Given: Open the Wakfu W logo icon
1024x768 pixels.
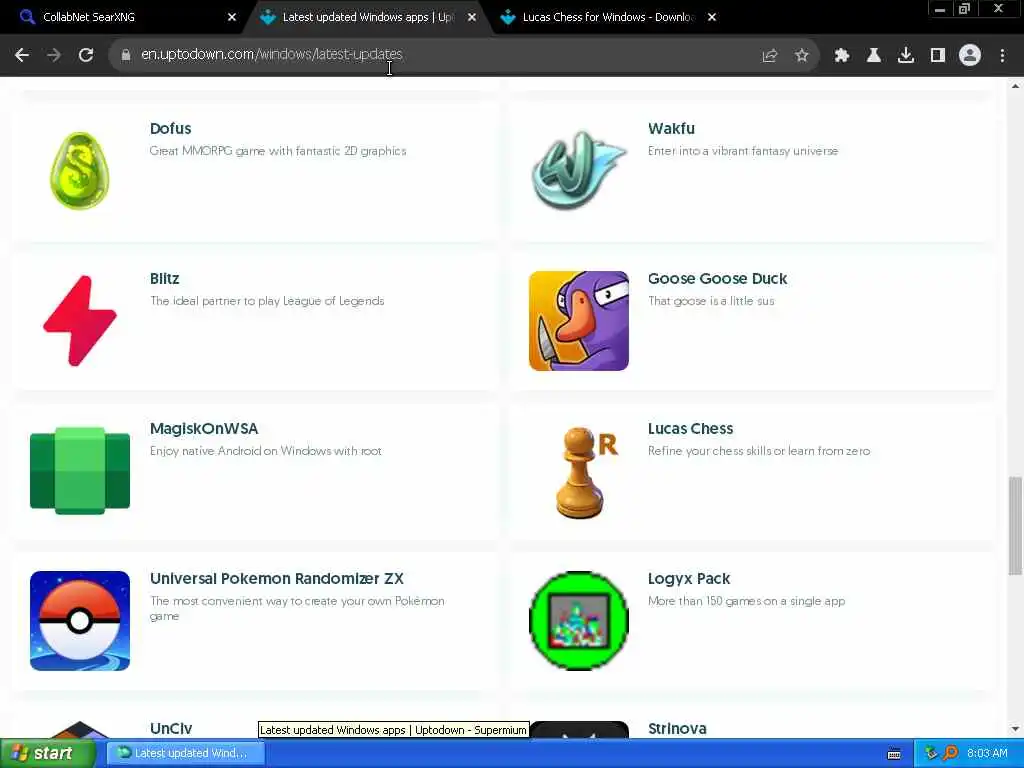Looking at the screenshot, I should point(579,170).
